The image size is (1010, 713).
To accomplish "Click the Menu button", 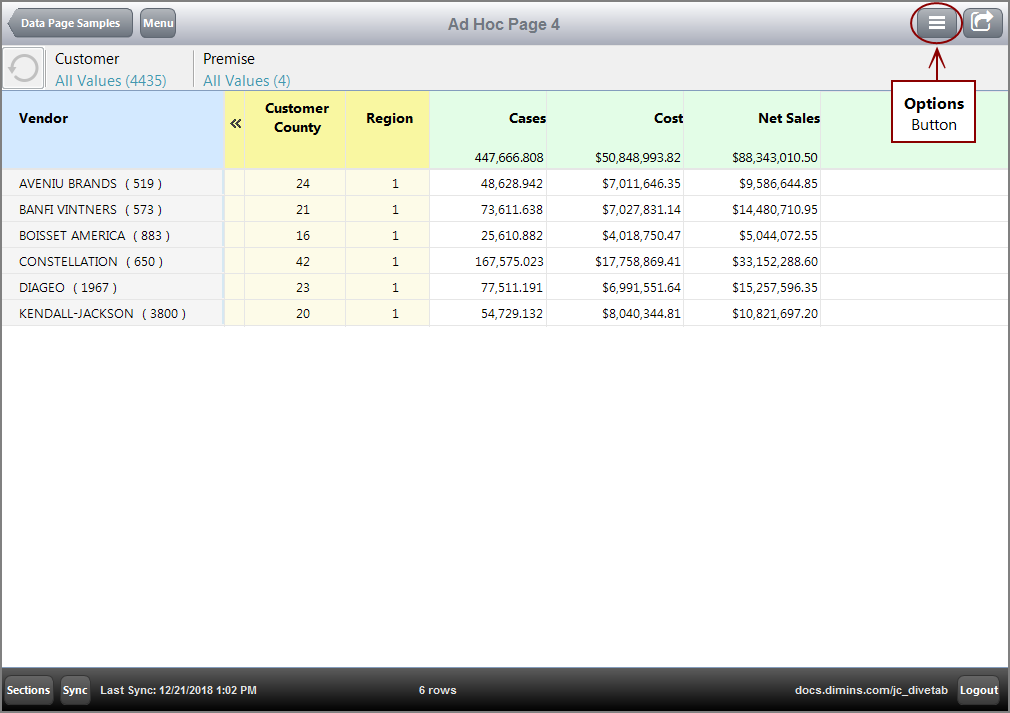I will pos(157,23).
